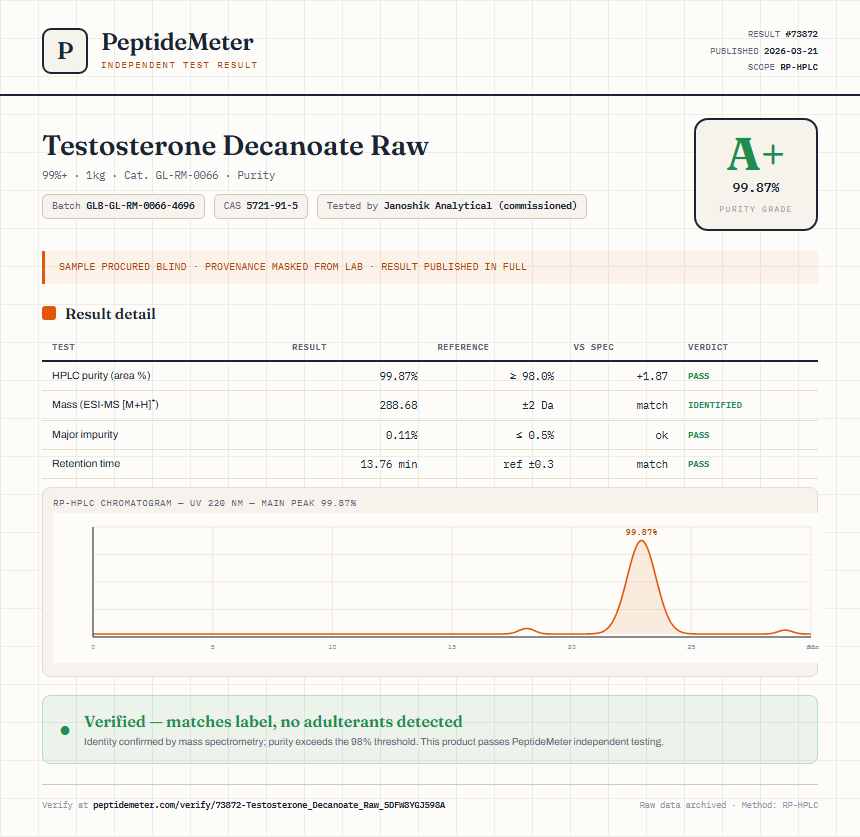Click the Mass (ESI-MS [M+H]+) row label
This screenshot has height=837, width=860.
point(105,405)
